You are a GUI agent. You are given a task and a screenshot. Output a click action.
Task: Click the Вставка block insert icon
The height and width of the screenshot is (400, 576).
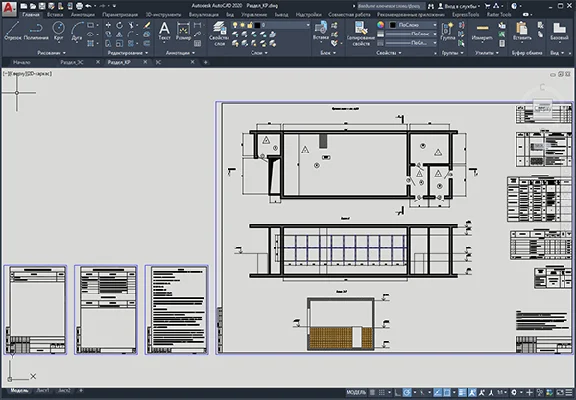pyautogui.click(x=320, y=31)
